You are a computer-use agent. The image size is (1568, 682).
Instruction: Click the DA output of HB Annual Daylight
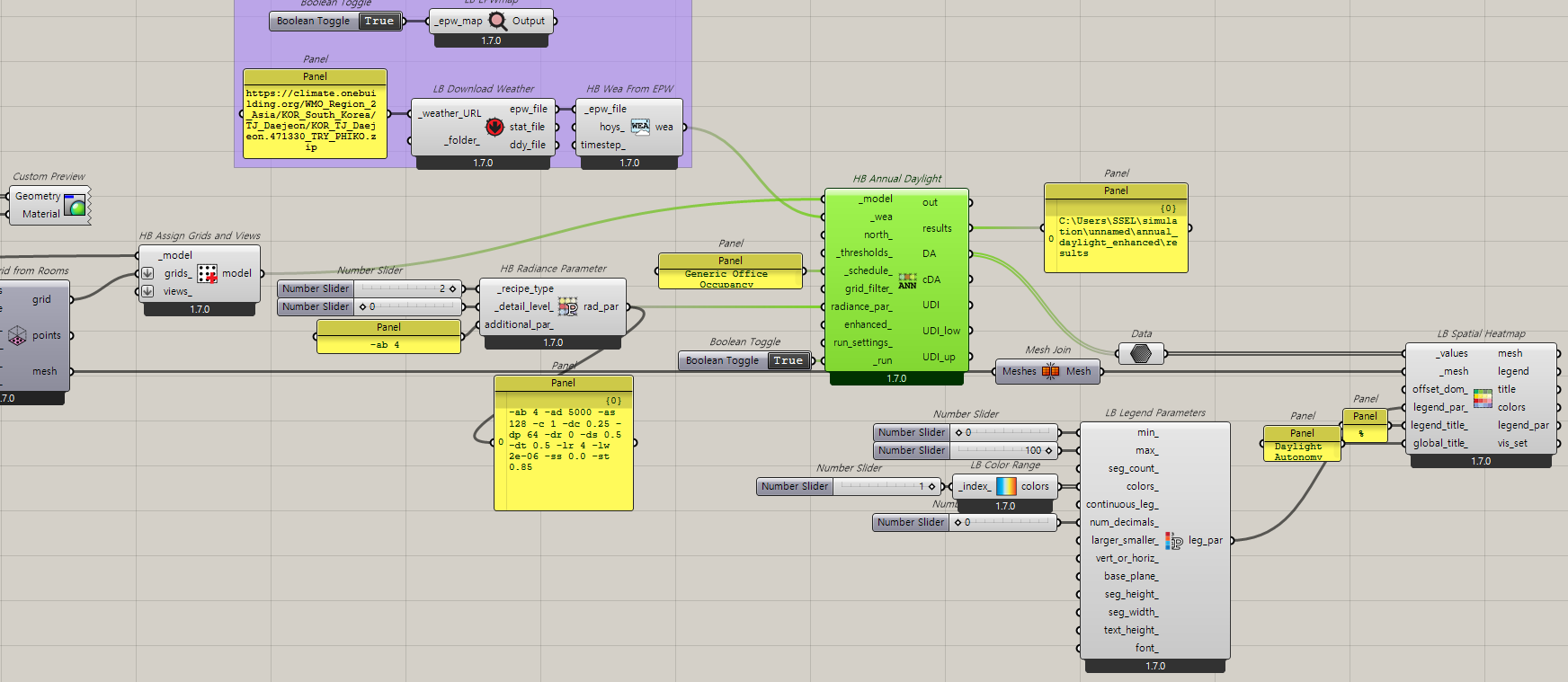point(929,254)
